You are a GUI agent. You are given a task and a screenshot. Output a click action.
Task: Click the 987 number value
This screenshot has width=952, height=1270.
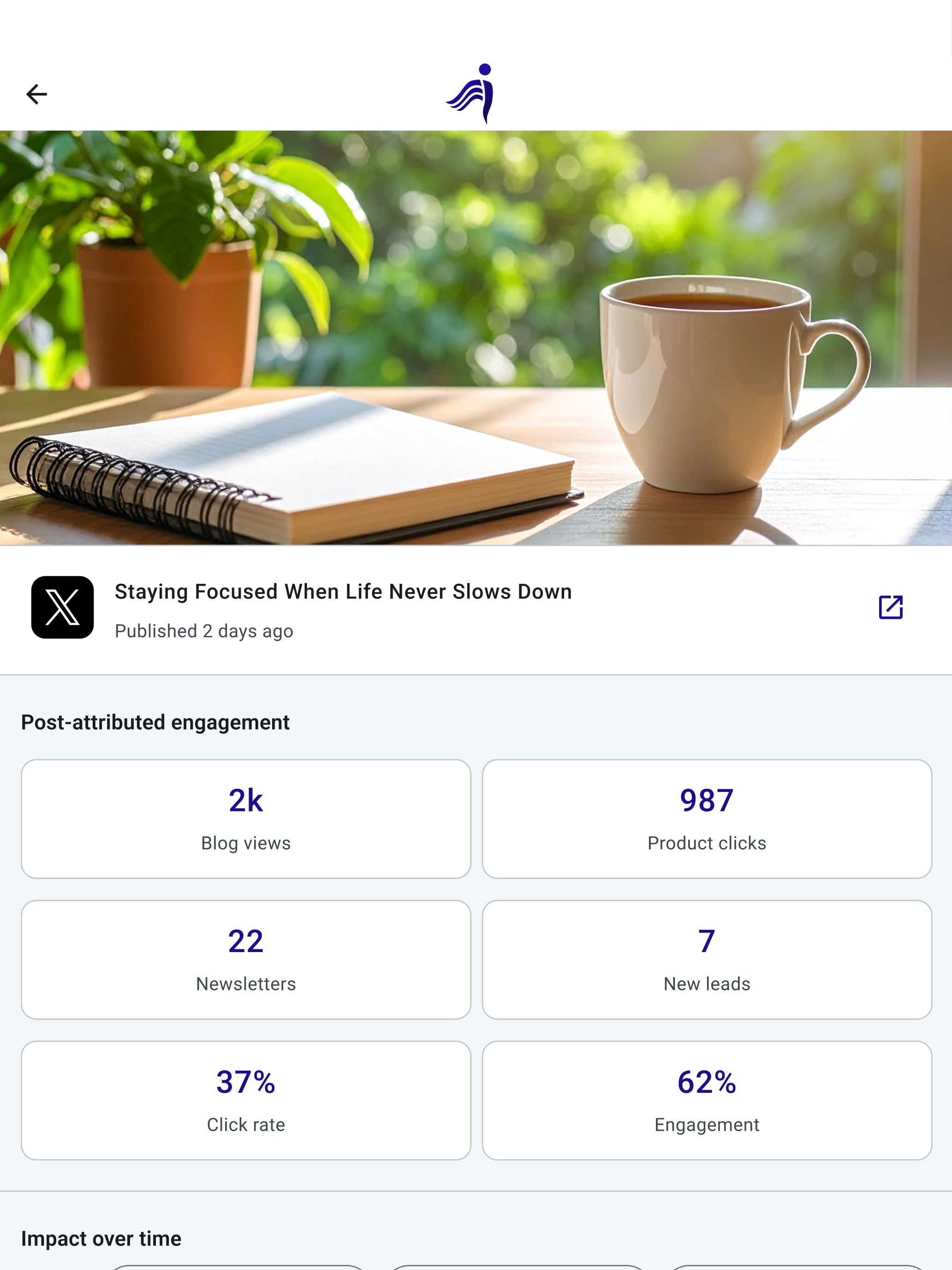[707, 800]
